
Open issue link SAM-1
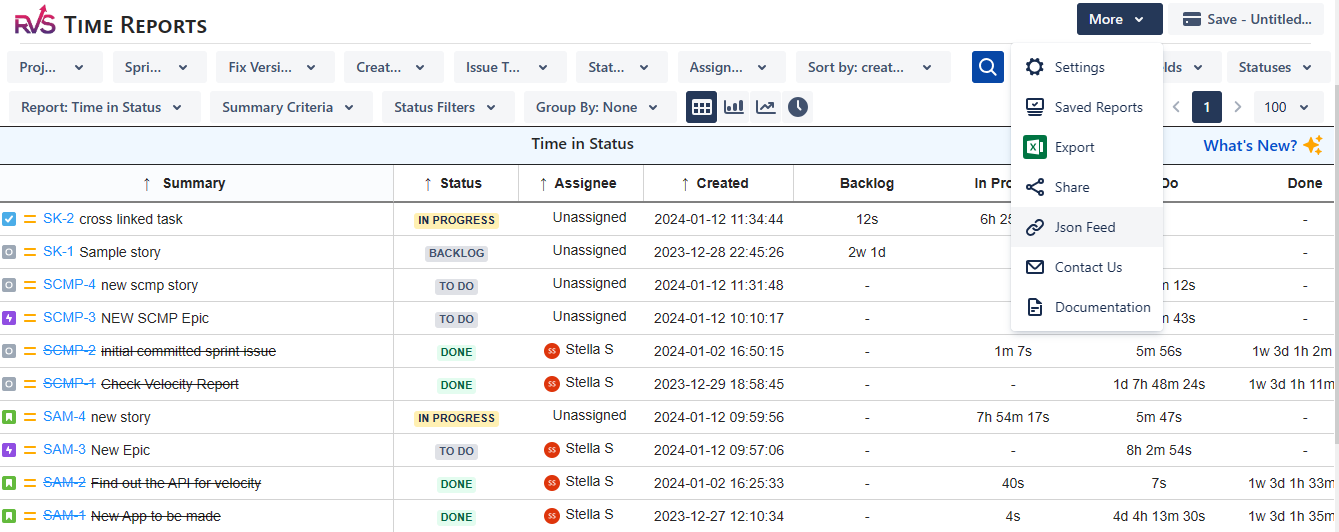[64, 516]
